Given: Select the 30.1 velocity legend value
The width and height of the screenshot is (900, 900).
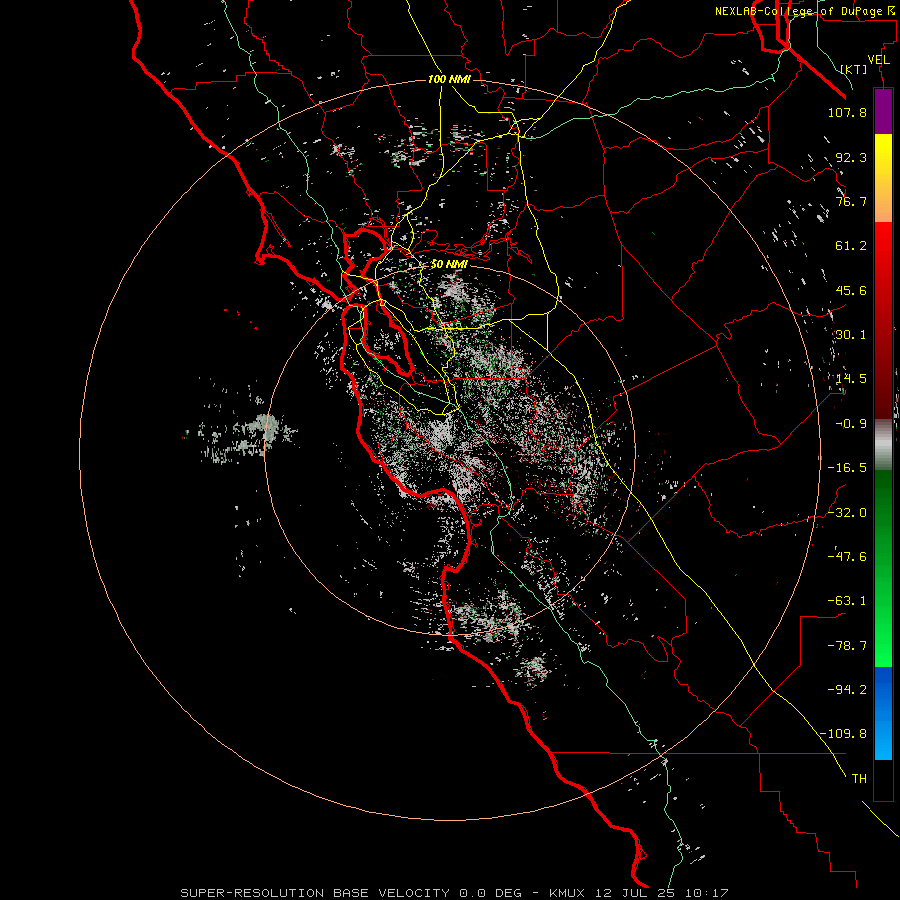Looking at the screenshot, I should [x=851, y=335].
